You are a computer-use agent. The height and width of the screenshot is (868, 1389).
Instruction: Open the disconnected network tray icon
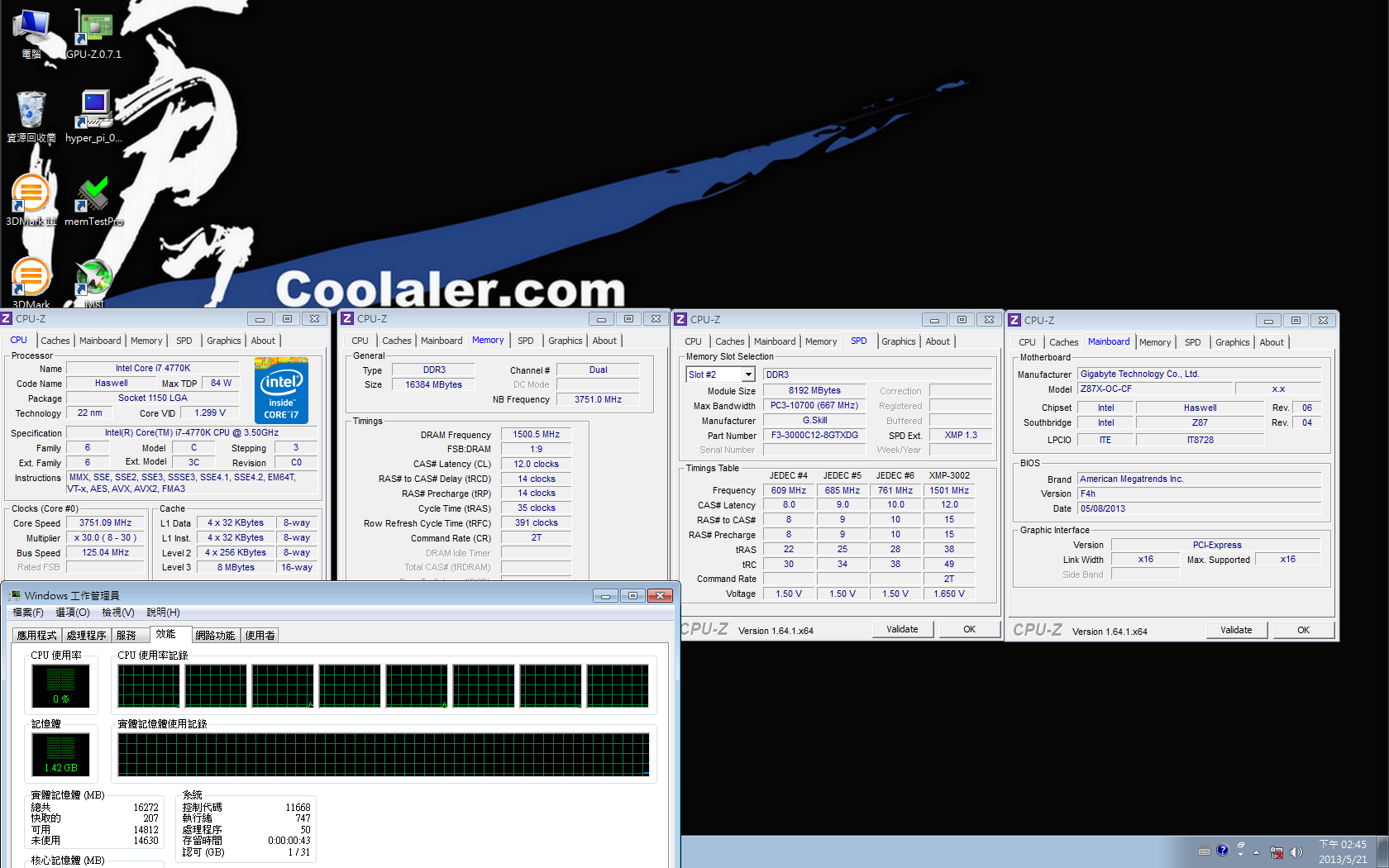coord(1277,851)
